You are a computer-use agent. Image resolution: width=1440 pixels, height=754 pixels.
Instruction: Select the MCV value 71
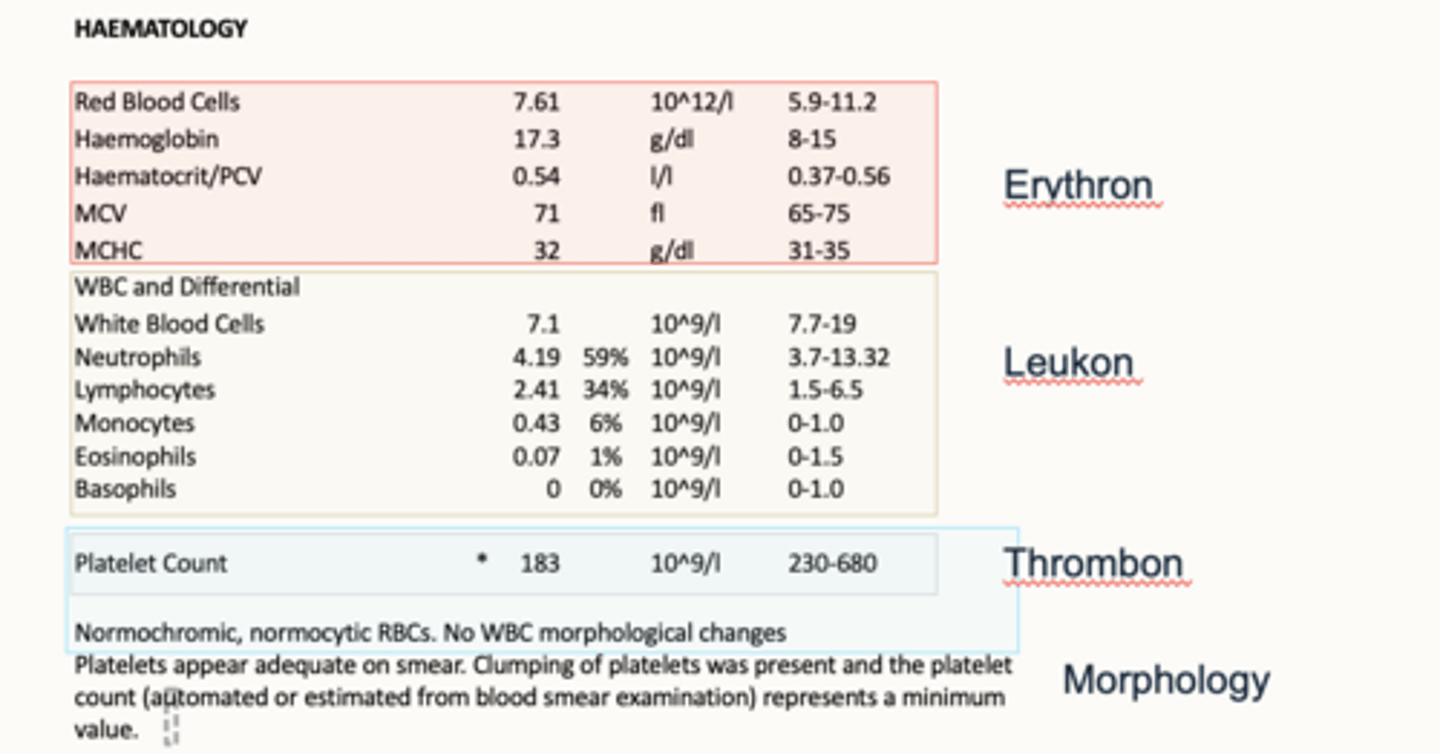546,213
